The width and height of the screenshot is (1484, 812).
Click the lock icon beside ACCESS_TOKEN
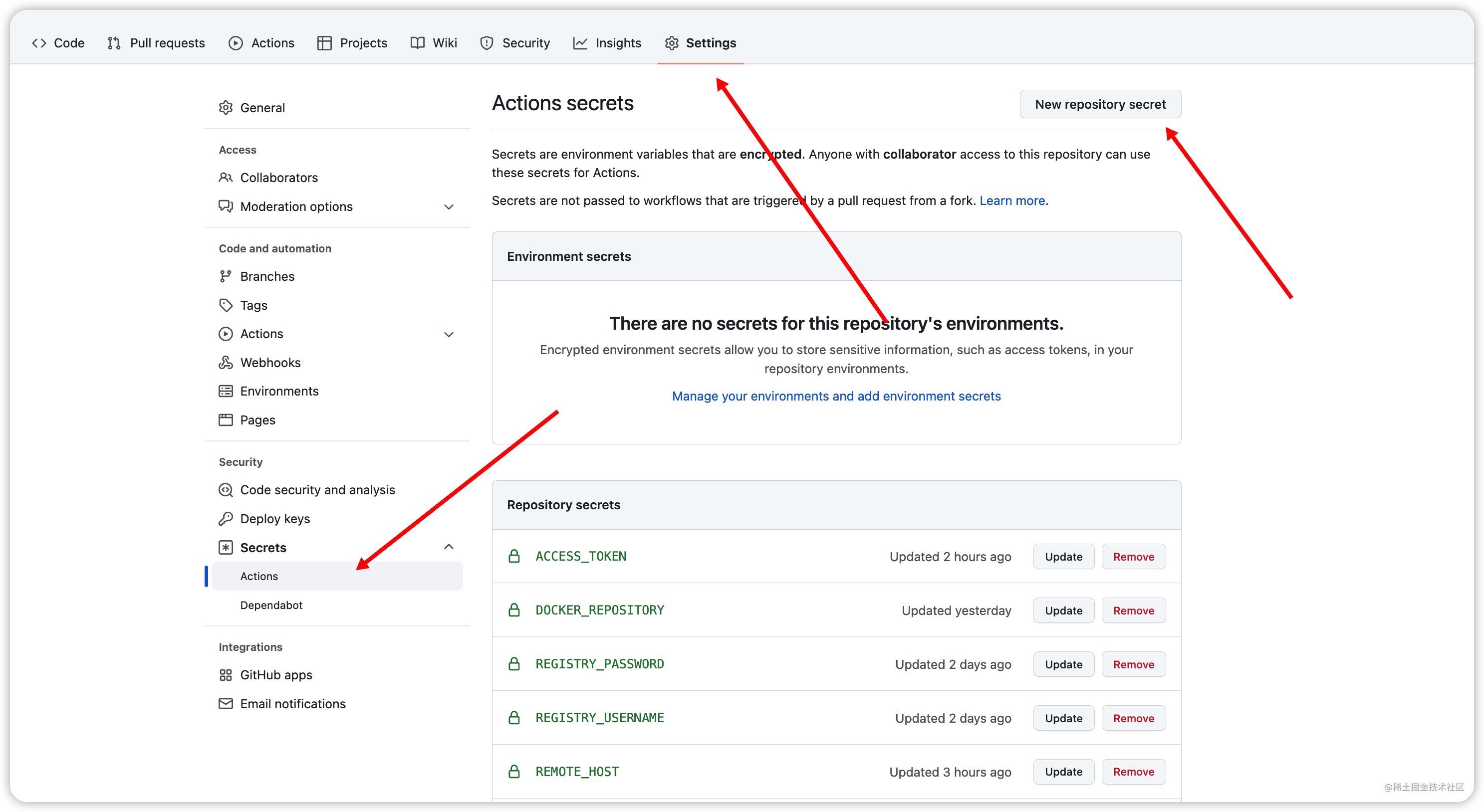coord(514,556)
